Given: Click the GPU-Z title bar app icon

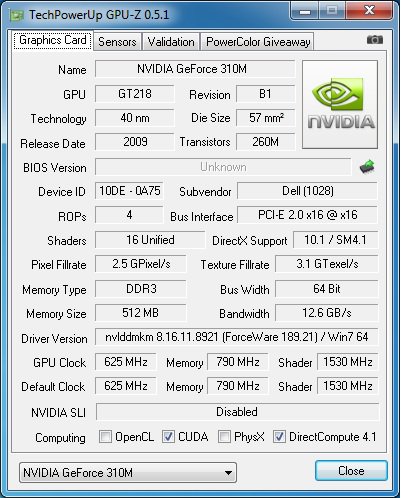Looking at the screenshot, I should [17, 15].
